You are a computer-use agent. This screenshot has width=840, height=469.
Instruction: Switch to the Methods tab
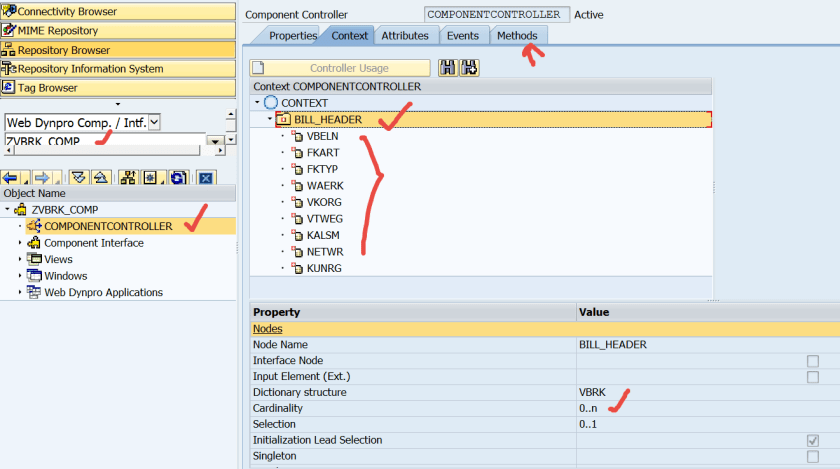pos(517,36)
